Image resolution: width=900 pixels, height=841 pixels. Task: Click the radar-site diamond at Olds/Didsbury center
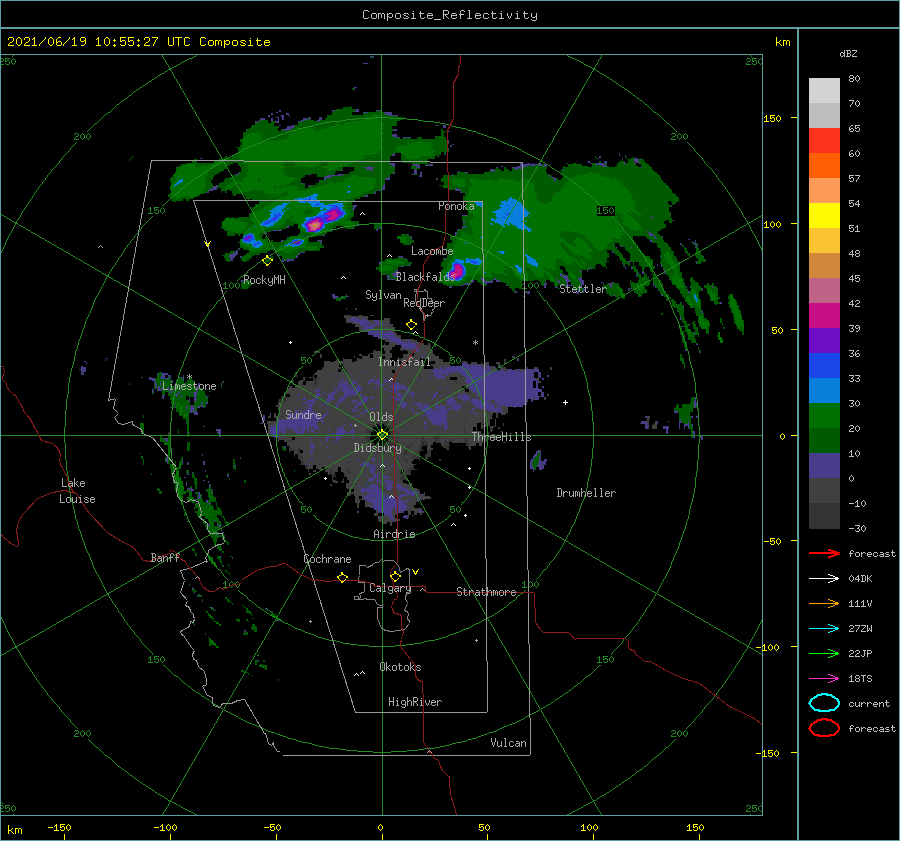pos(382,435)
